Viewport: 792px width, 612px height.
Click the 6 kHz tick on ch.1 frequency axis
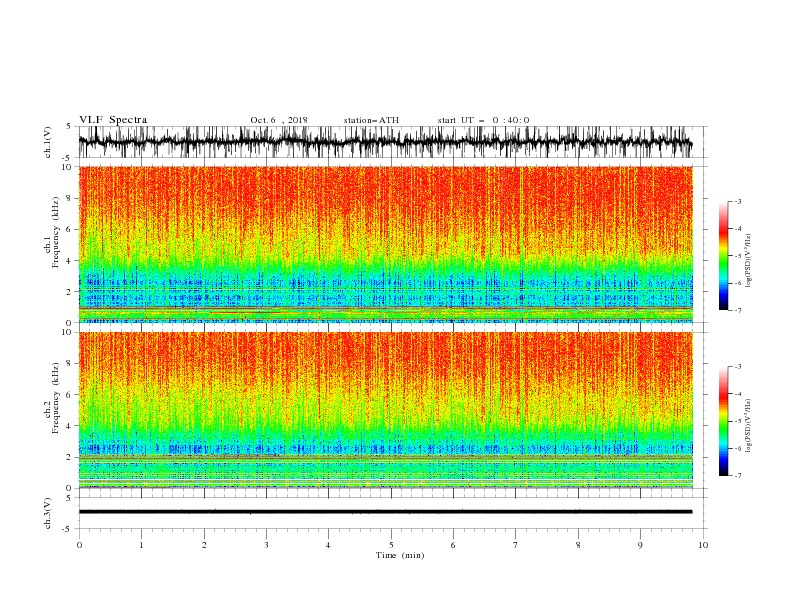70,230
